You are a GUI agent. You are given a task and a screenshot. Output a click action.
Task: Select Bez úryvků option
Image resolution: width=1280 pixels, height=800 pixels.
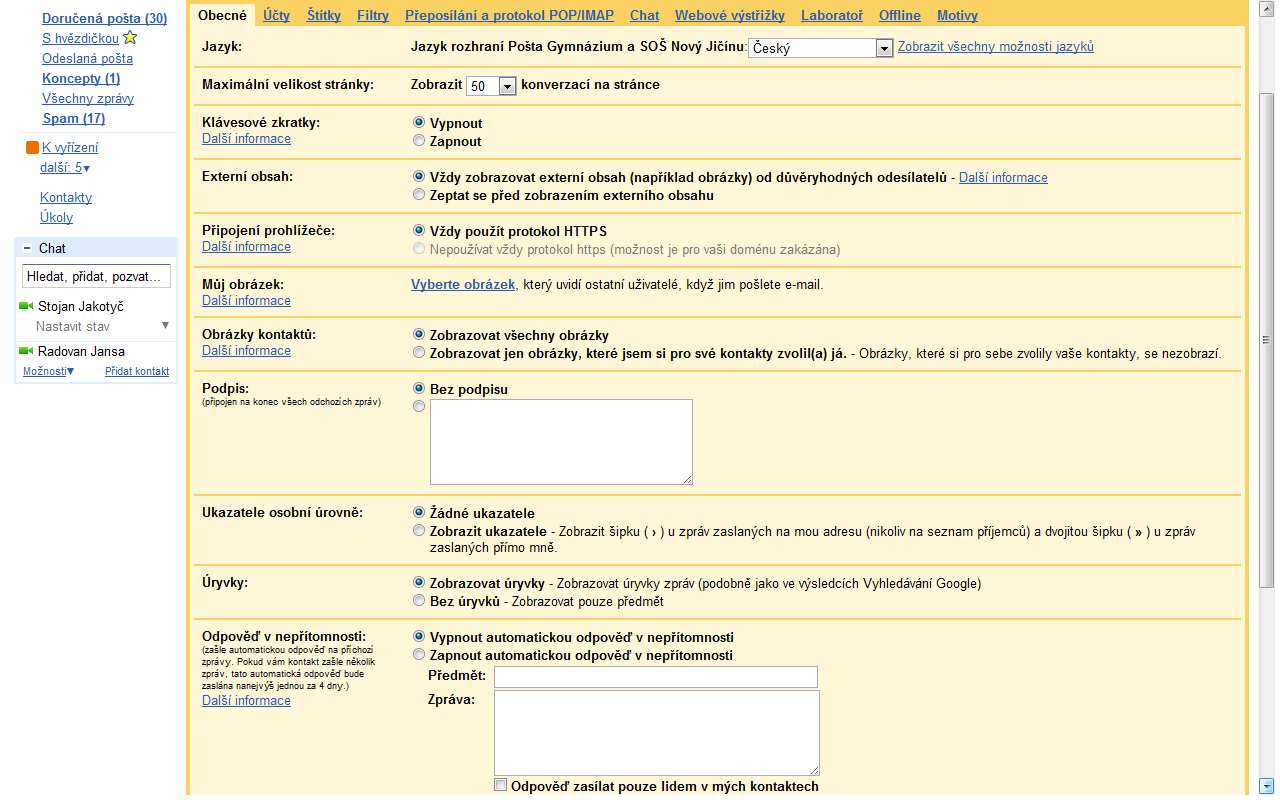point(419,601)
